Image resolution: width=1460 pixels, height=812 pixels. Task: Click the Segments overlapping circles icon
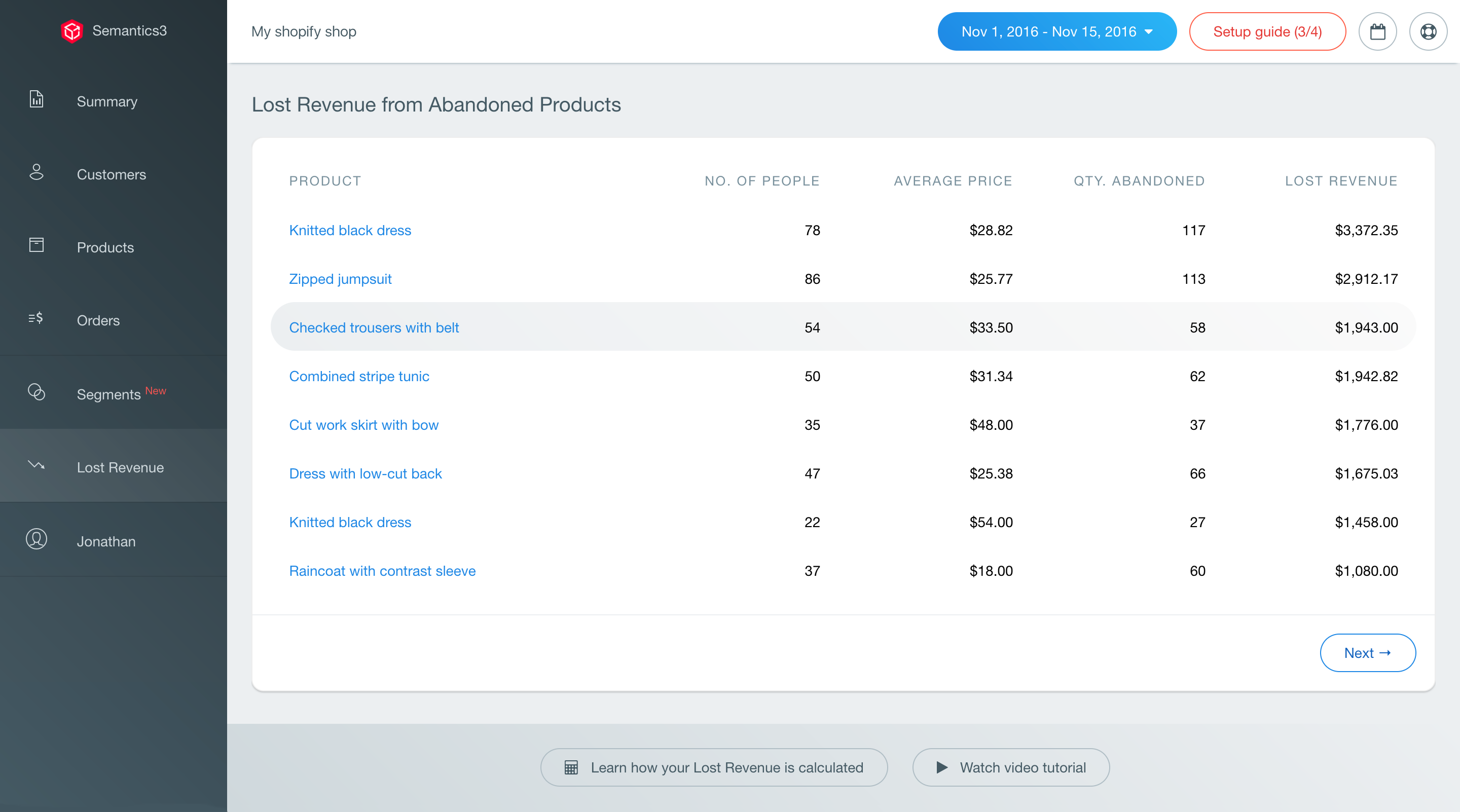pos(36,392)
